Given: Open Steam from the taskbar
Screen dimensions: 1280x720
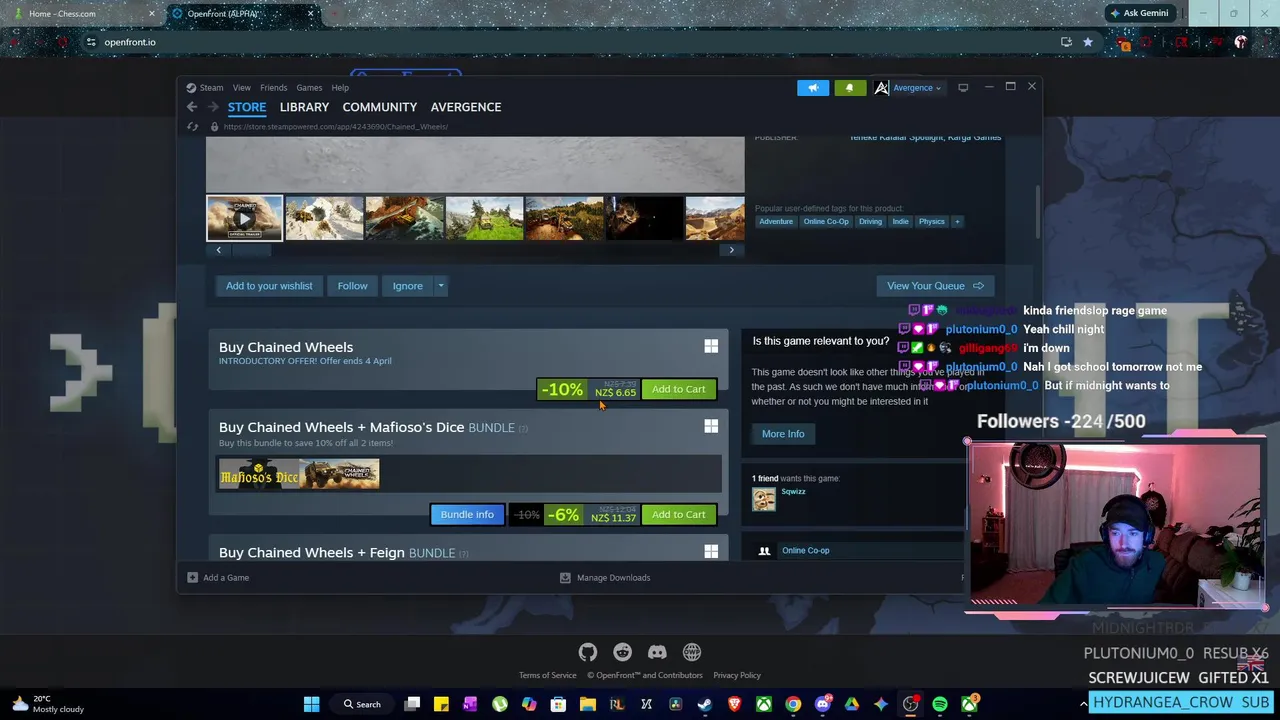Looking at the screenshot, I should coord(705,705).
